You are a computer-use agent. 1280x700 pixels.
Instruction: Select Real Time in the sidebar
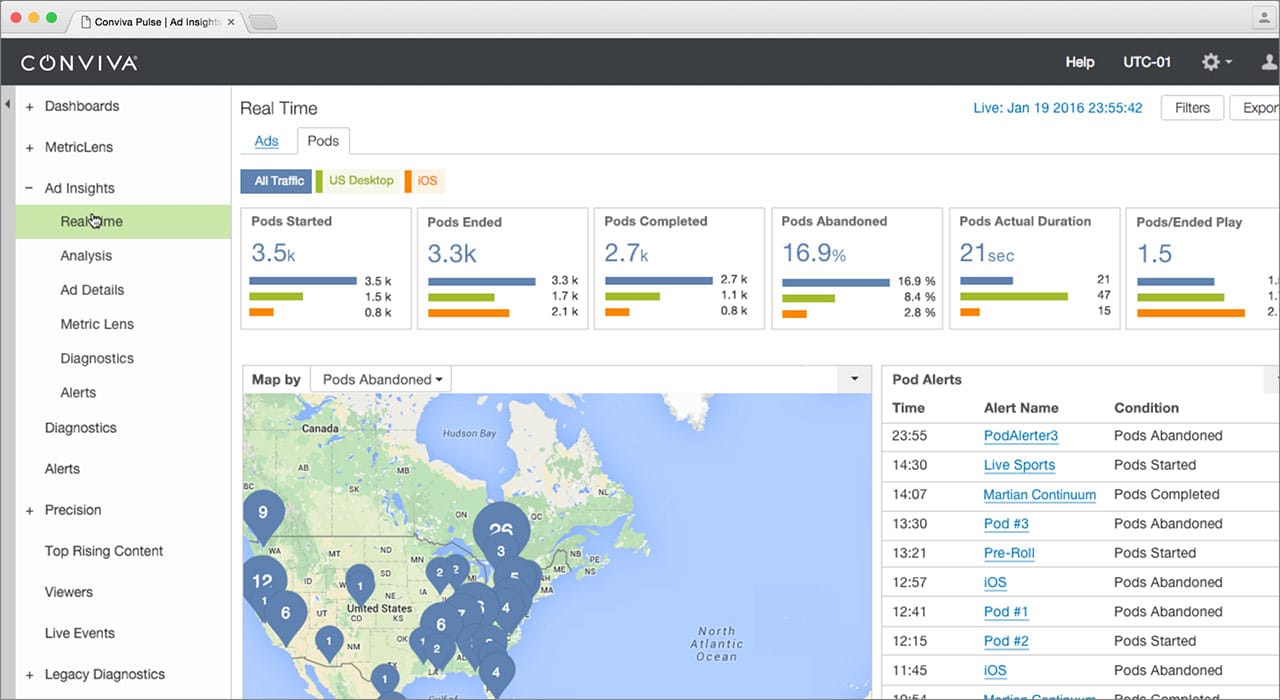point(123,222)
